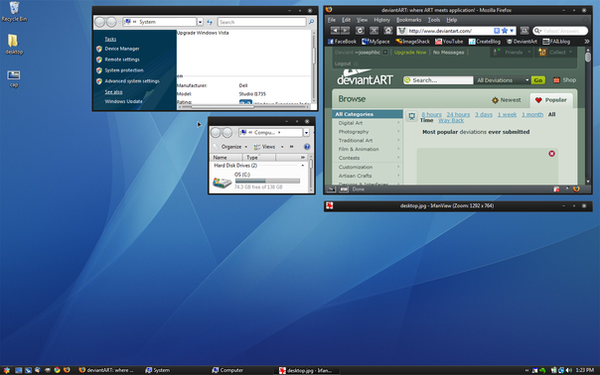Open the ImageShack bookmark
This screenshot has height=375, width=600.
click(412, 41)
